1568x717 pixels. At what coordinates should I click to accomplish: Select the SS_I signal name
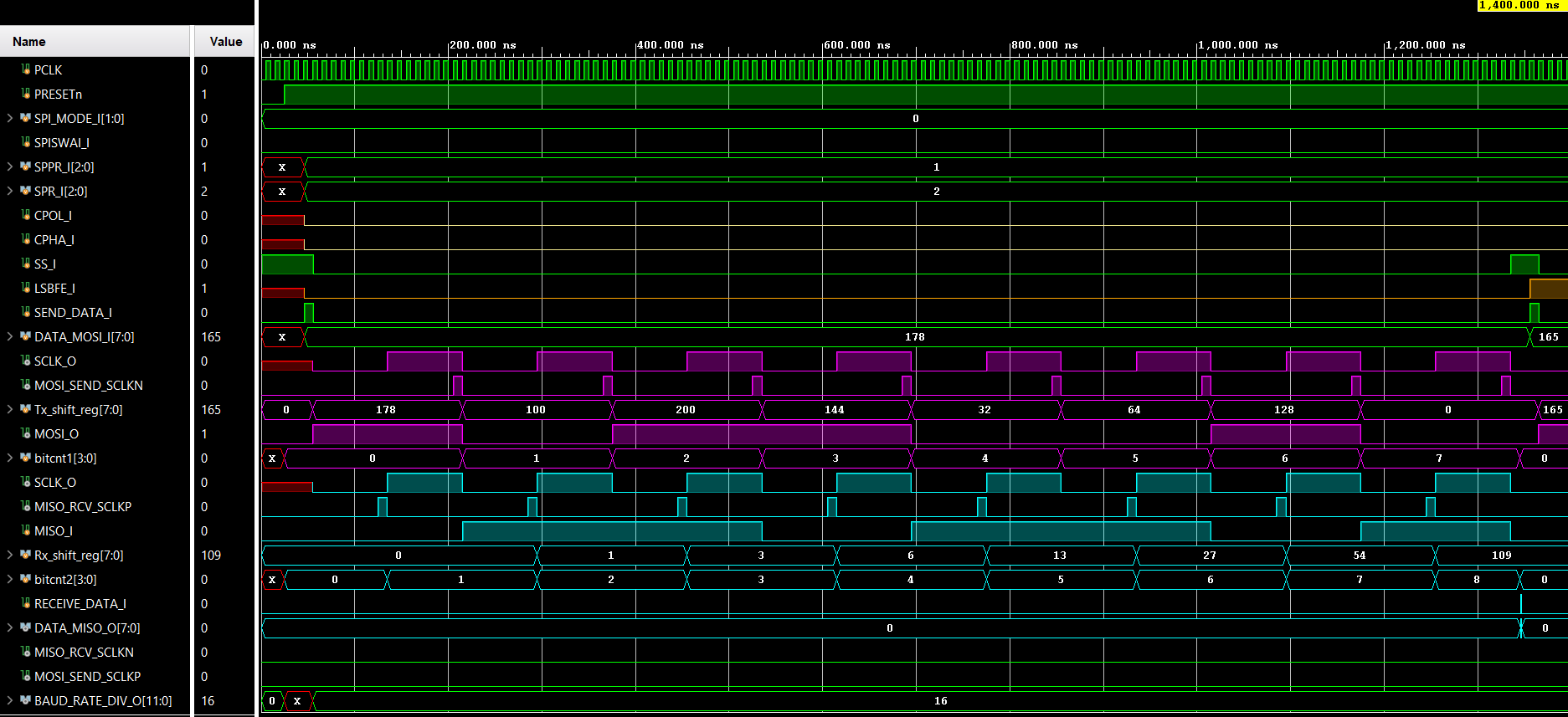(45, 264)
